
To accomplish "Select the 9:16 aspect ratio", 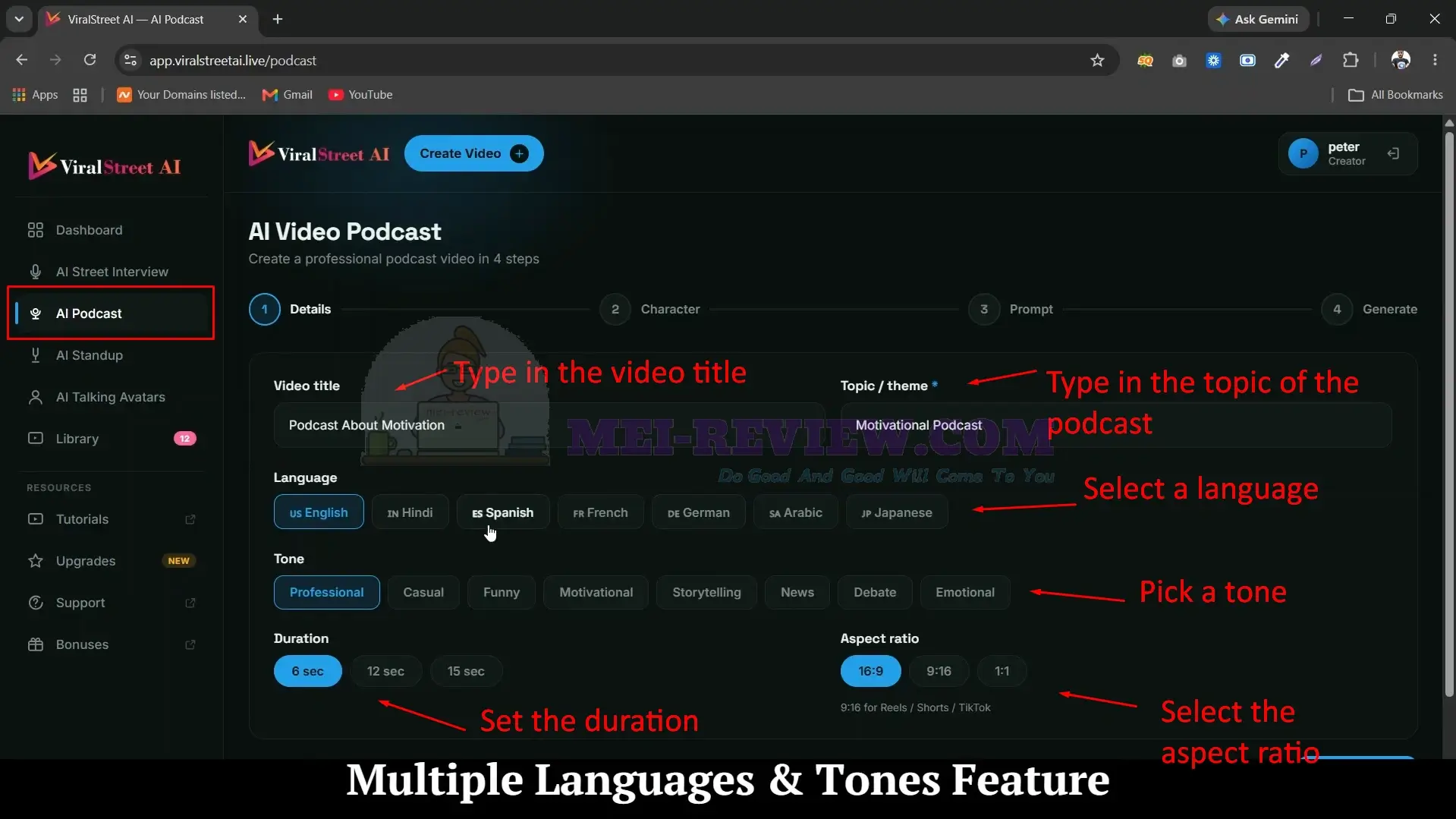I will (x=939, y=671).
